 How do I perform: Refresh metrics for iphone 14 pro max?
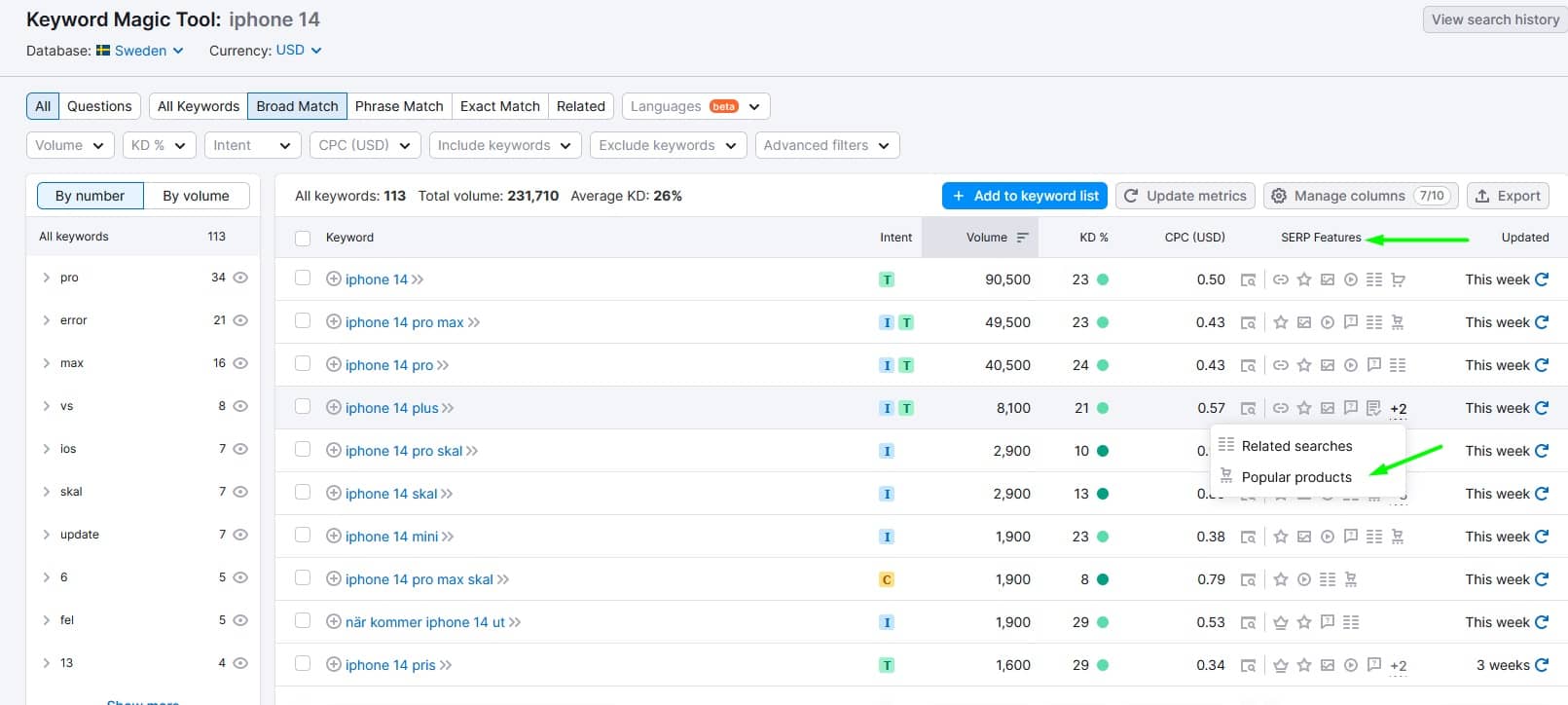click(x=1542, y=322)
